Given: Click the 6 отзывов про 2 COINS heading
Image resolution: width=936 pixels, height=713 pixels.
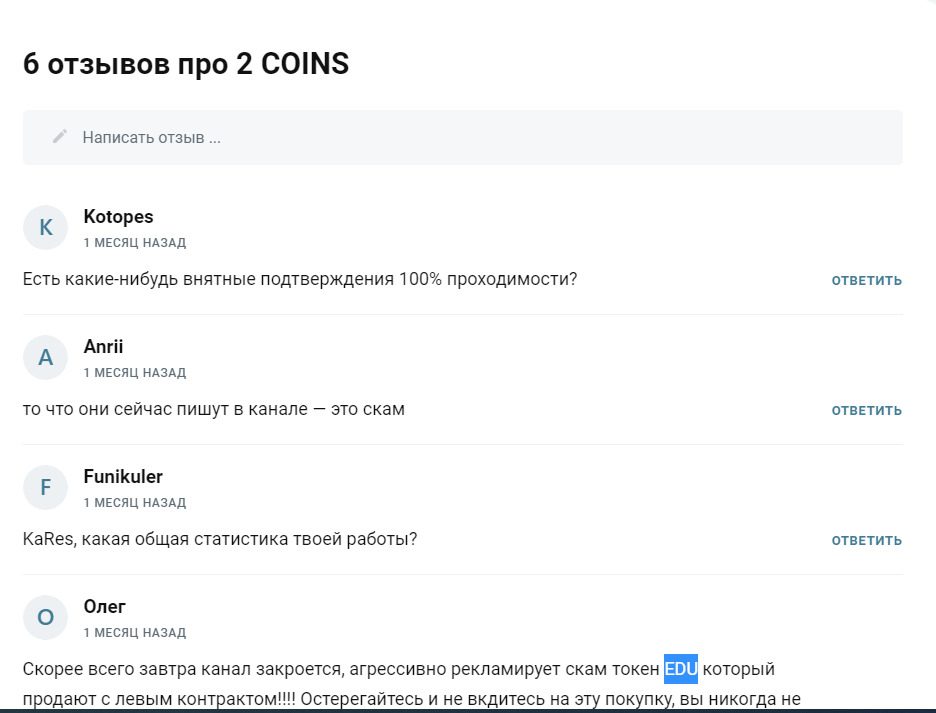Looking at the screenshot, I should [186, 64].
